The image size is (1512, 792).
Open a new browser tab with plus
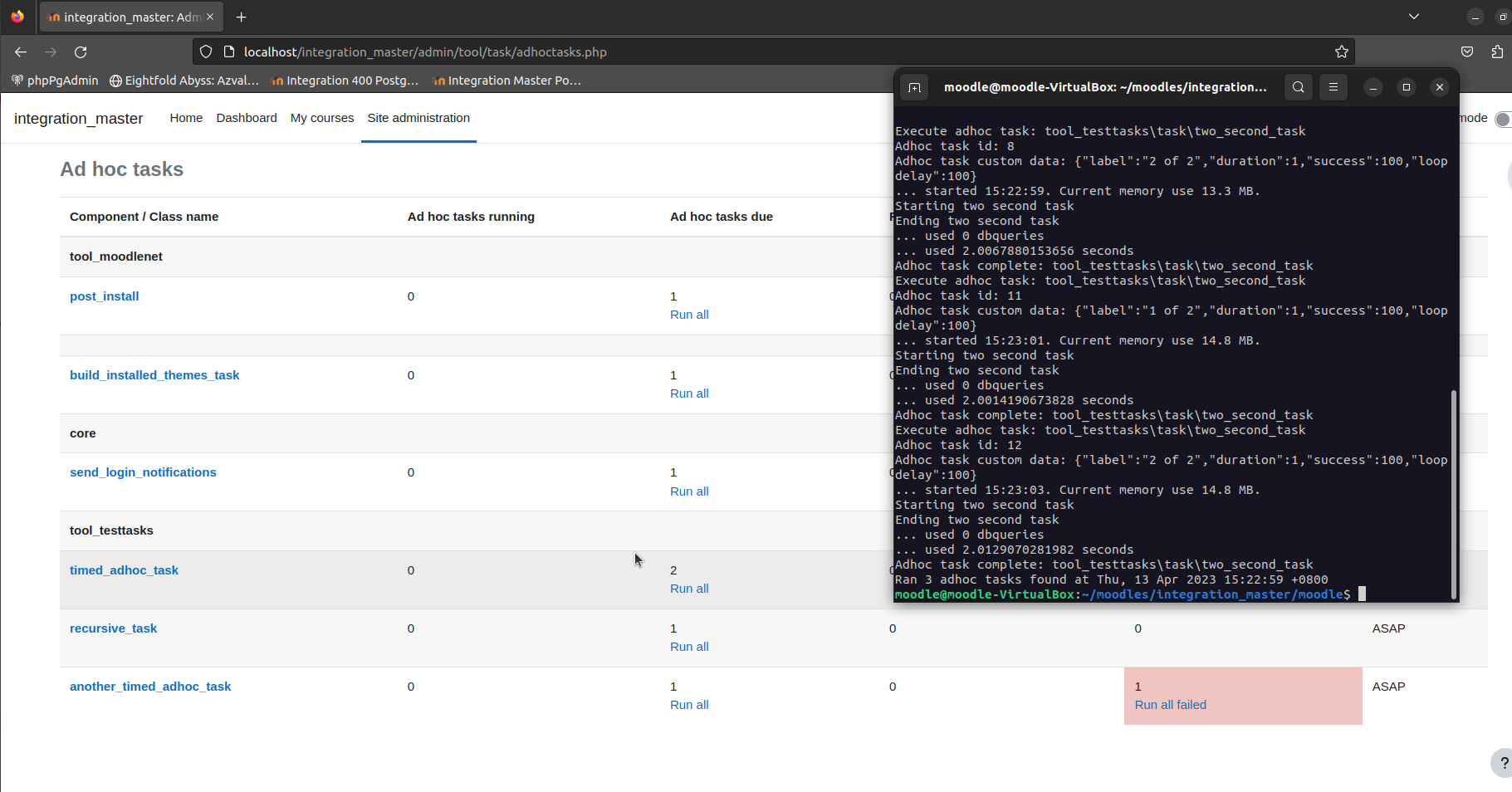[x=242, y=17]
